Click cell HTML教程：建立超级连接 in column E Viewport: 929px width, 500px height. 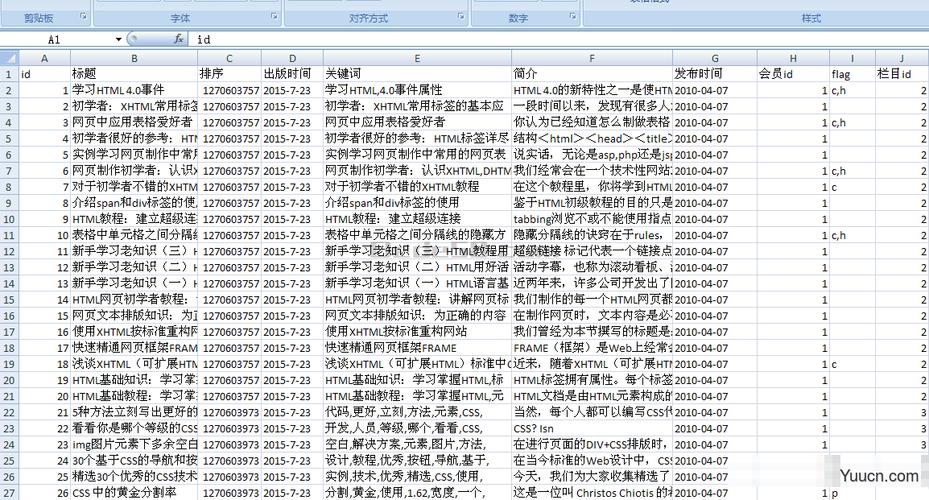click(417, 219)
